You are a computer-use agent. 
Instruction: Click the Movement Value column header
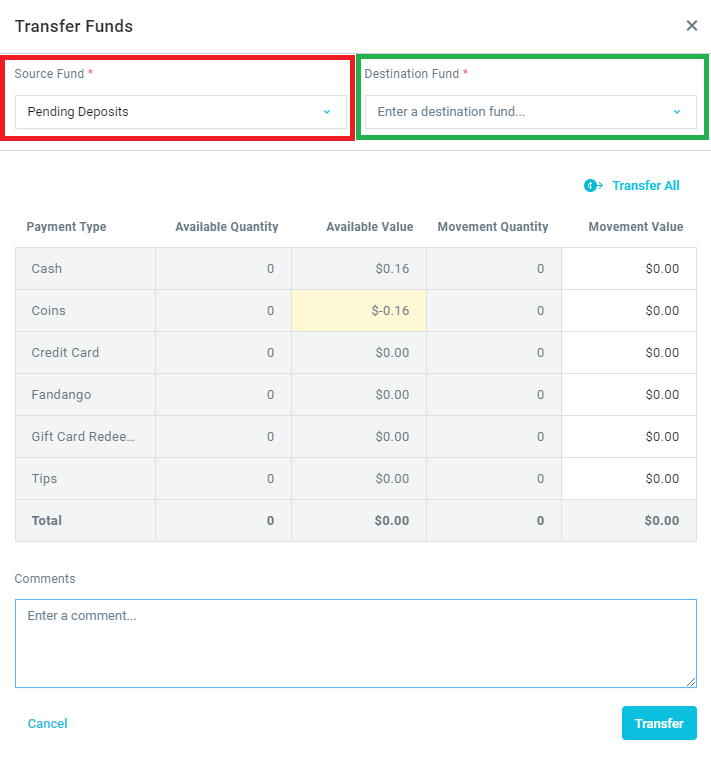[x=635, y=226]
